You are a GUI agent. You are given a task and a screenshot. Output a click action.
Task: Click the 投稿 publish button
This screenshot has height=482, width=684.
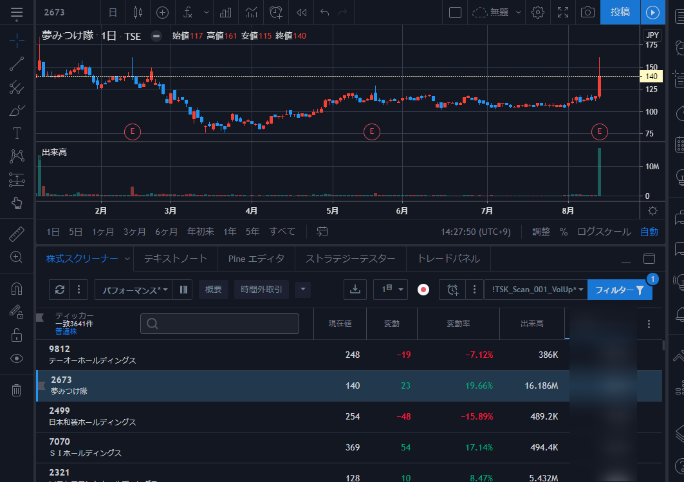click(619, 12)
